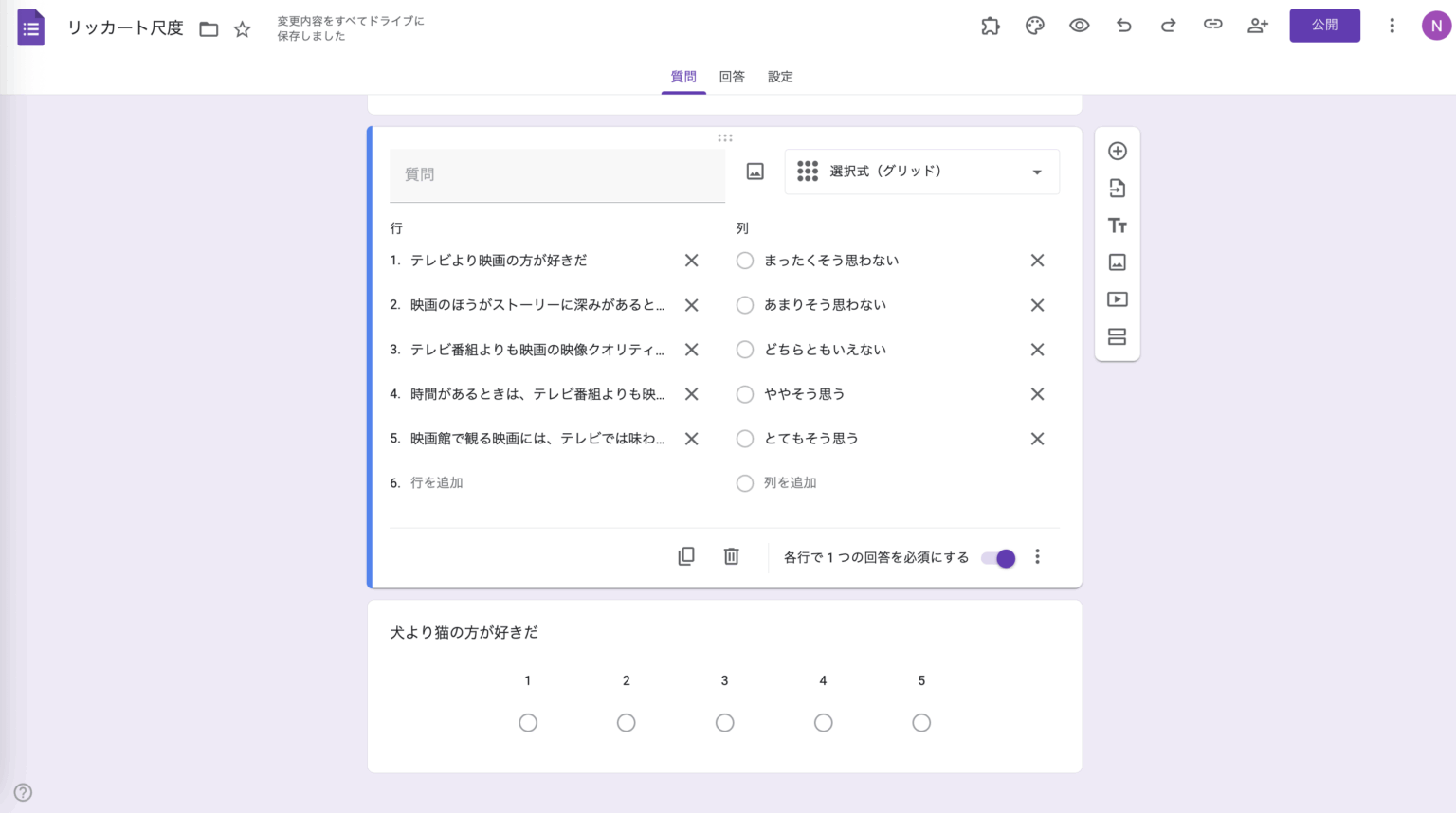Open the 設定 tab

[780, 77]
